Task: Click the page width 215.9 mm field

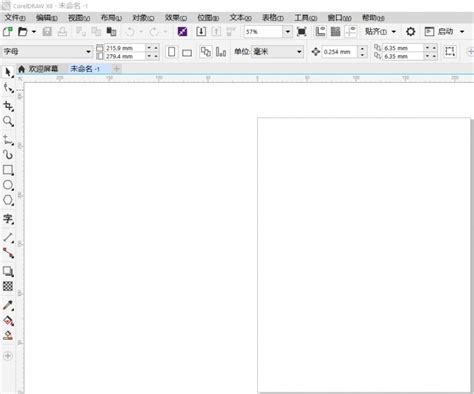Action: pyautogui.click(x=125, y=48)
